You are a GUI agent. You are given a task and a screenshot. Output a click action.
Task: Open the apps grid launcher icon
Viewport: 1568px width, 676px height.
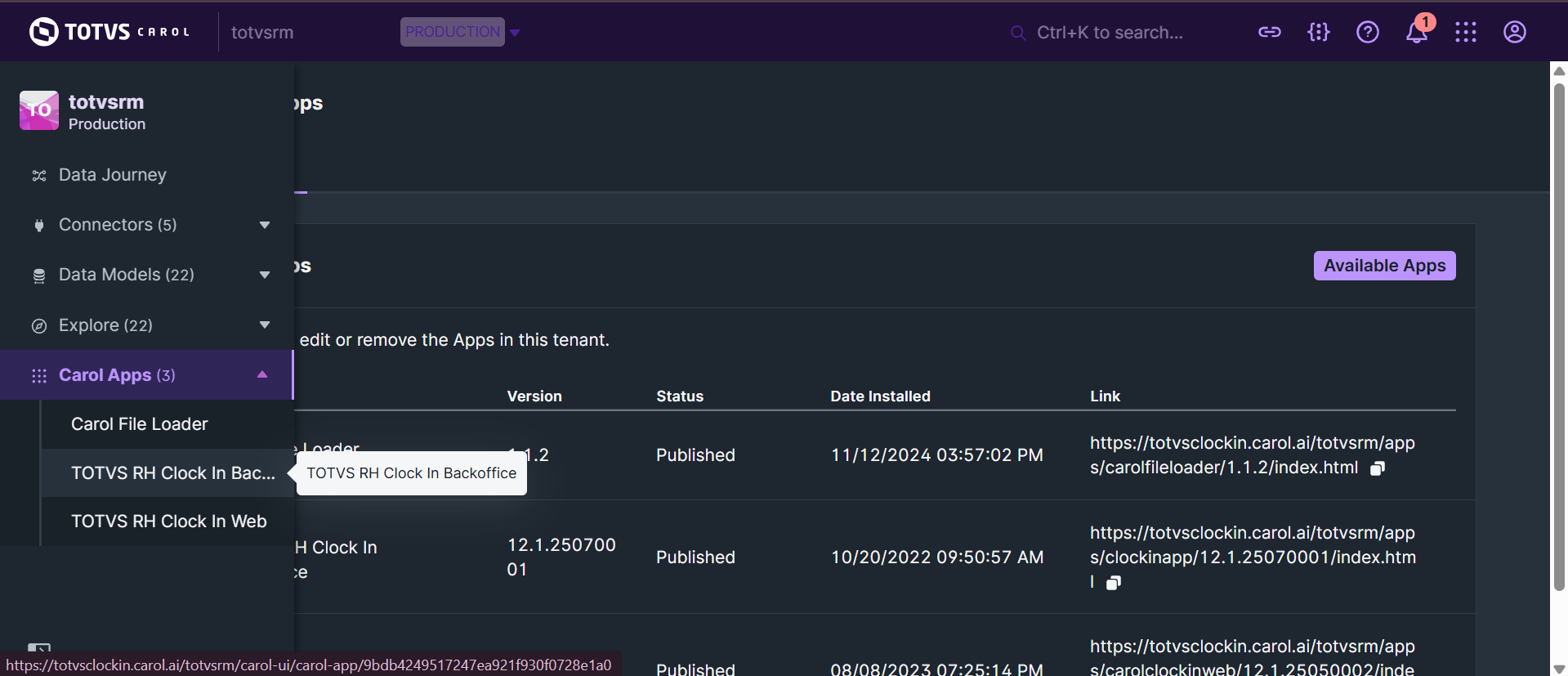click(1465, 32)
